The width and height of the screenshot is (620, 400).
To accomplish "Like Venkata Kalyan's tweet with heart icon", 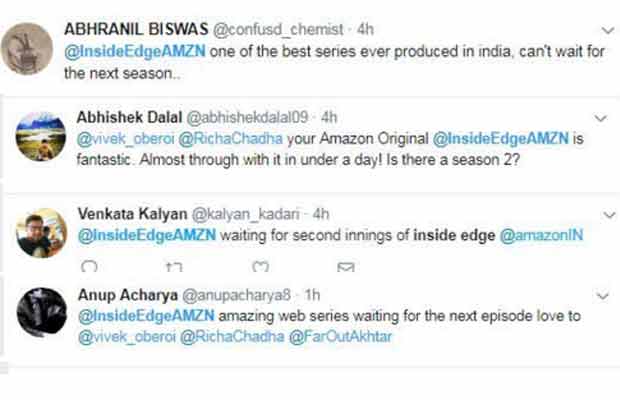I will click(x=261, y=266).
